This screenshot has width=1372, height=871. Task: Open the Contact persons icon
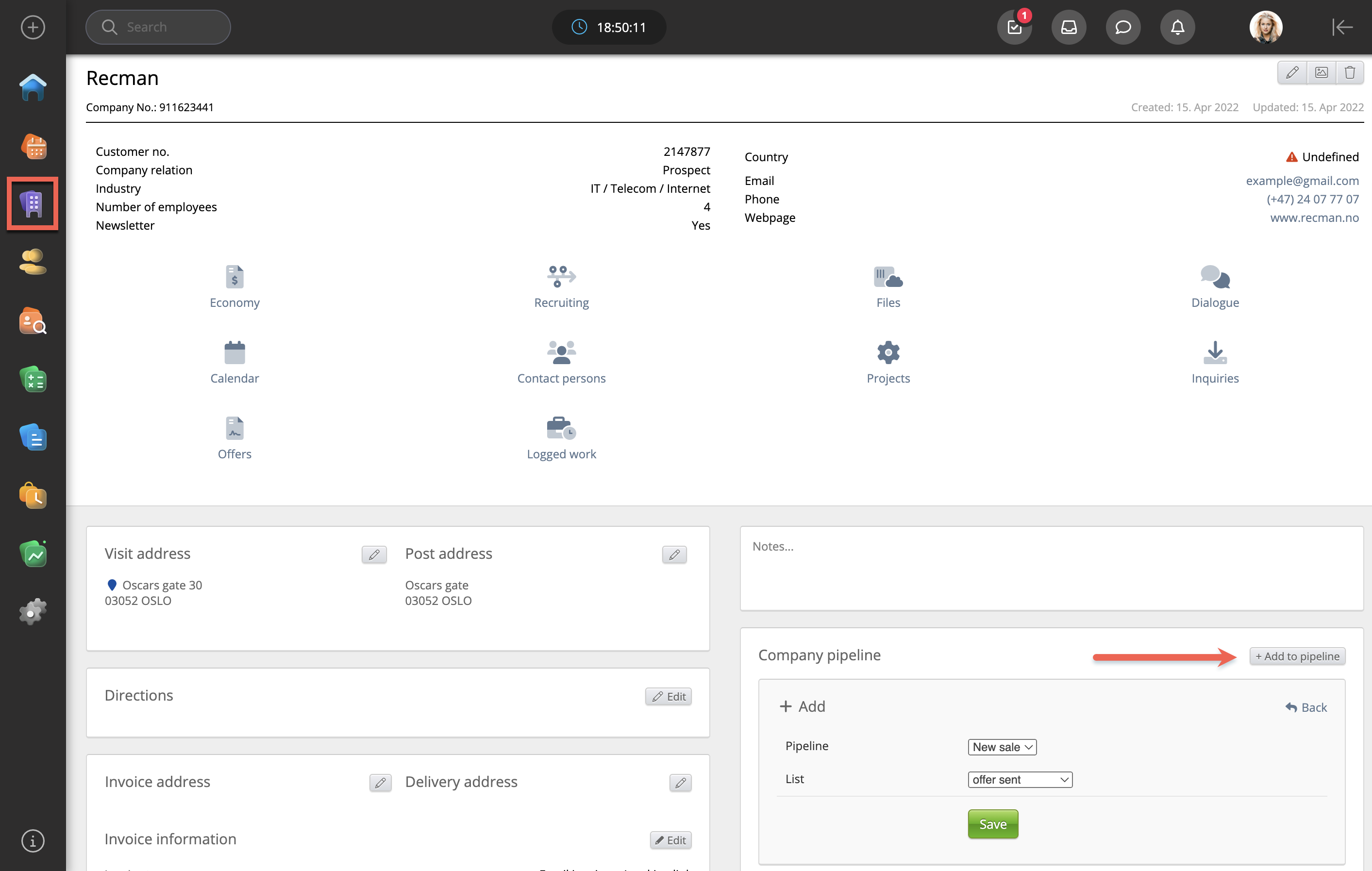pos(561,352)
